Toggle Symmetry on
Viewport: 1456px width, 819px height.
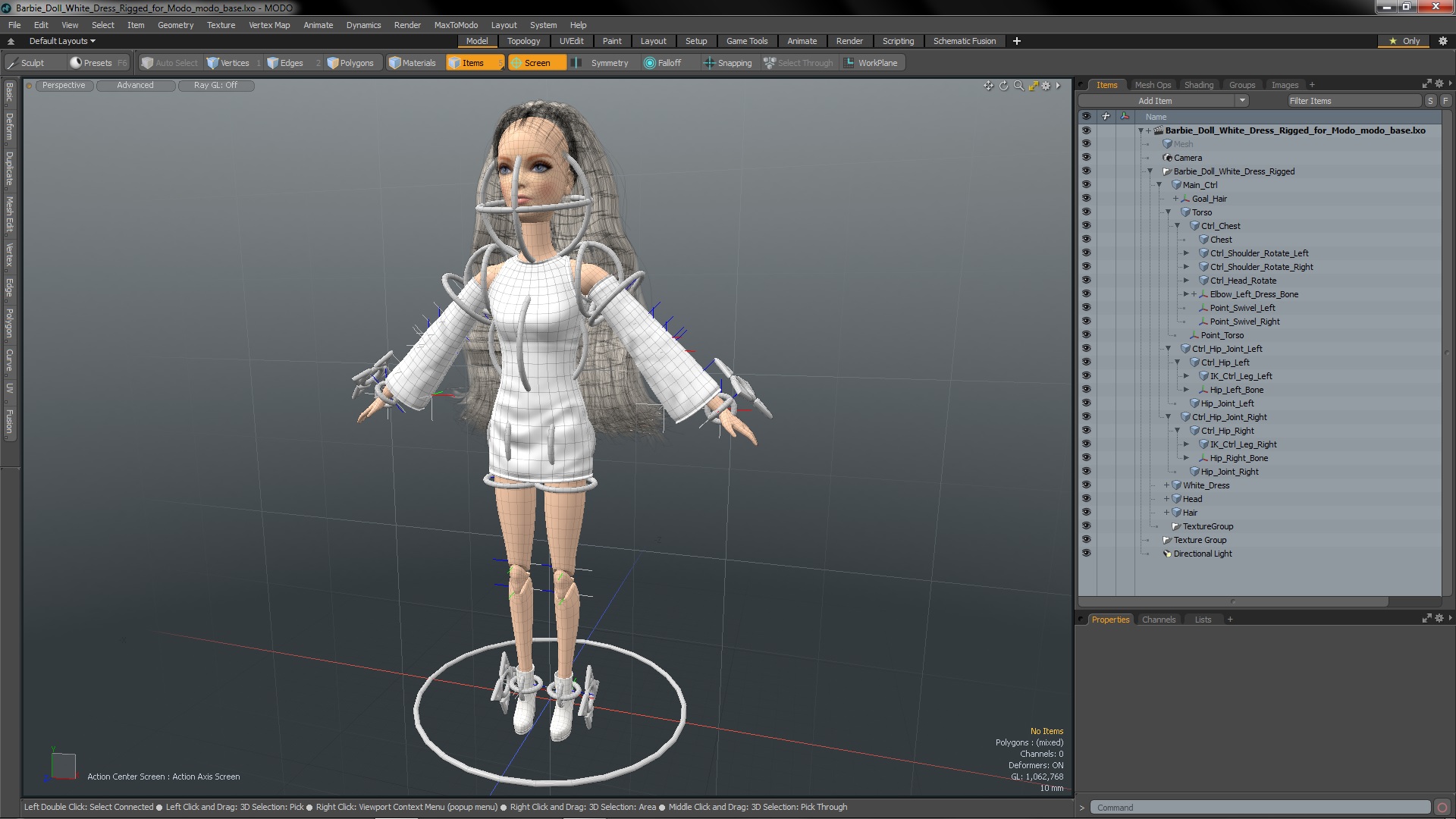[x=602, y=63]
